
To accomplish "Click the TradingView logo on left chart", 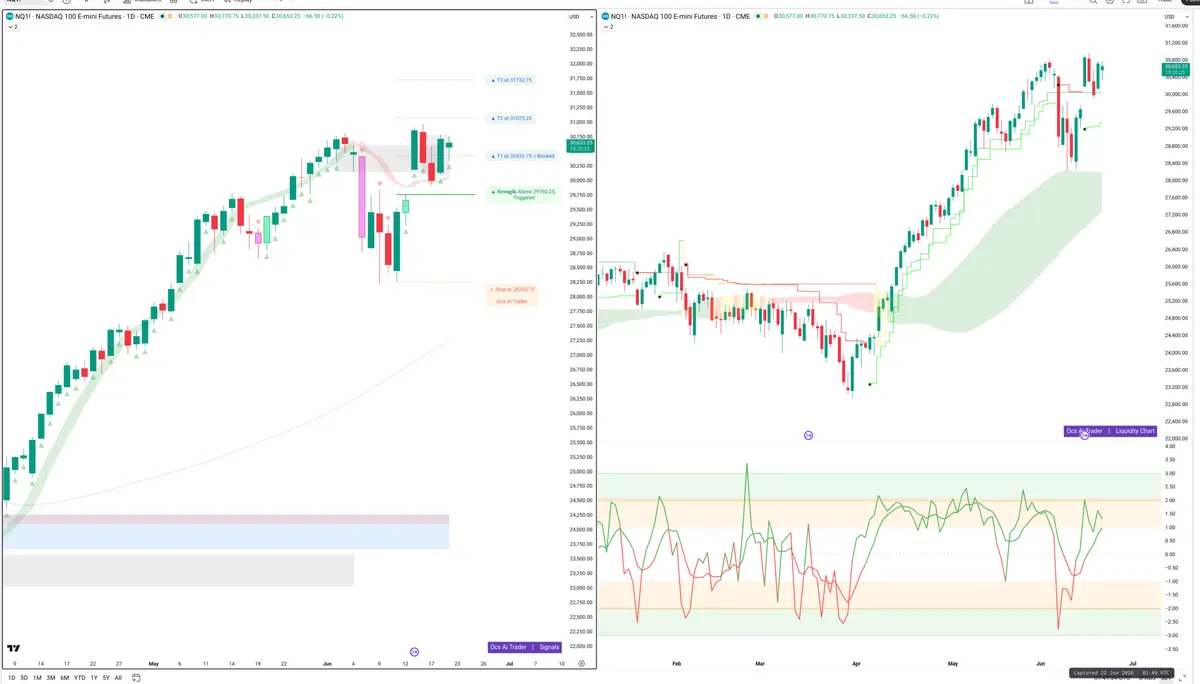I will pyautogui.click(x=14, y=649).
